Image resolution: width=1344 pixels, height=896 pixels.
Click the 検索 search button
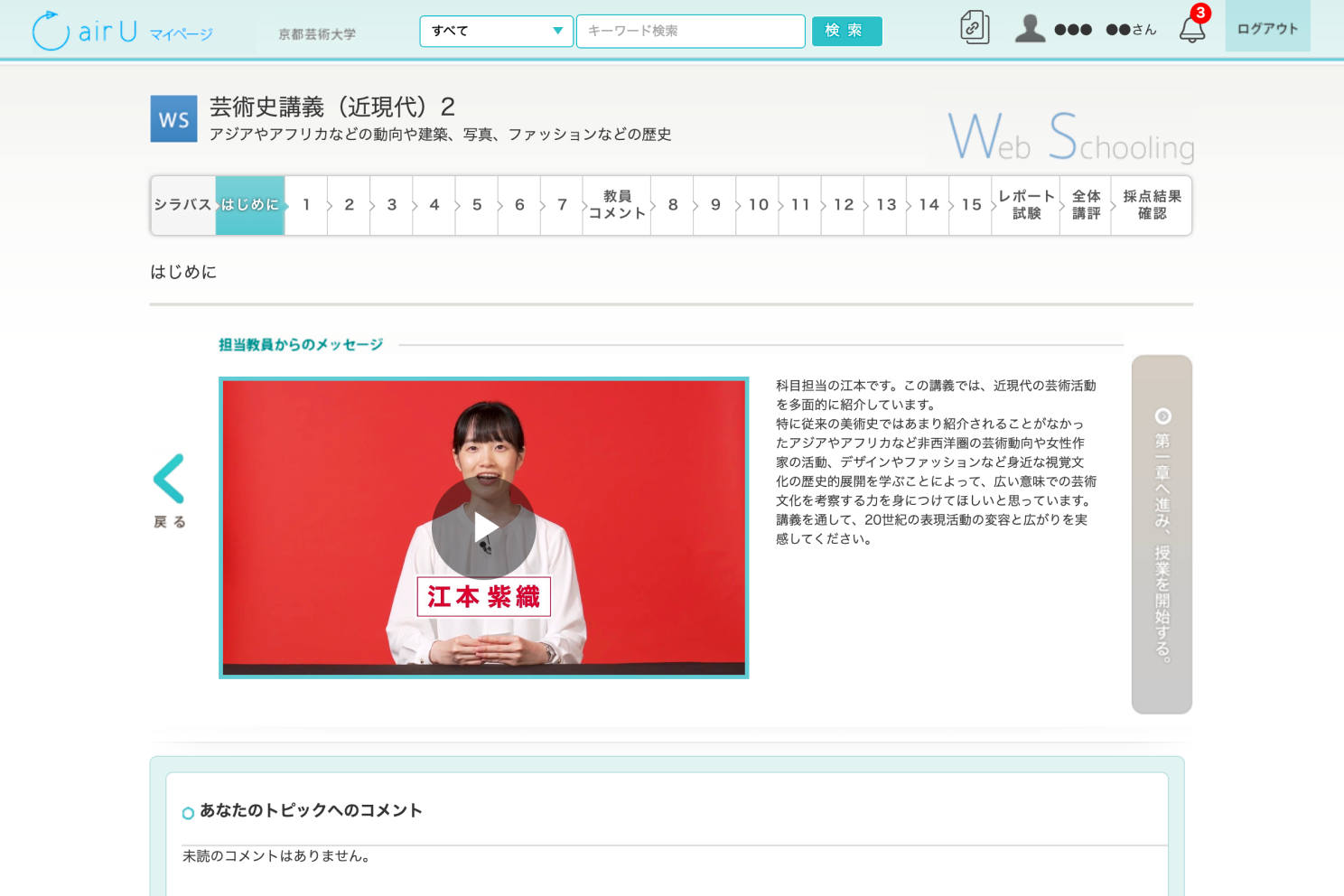click(x=846, y=31)
